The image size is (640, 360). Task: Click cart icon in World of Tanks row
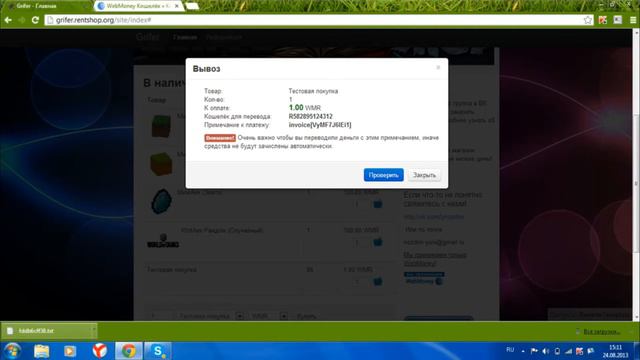coord(378,242)
